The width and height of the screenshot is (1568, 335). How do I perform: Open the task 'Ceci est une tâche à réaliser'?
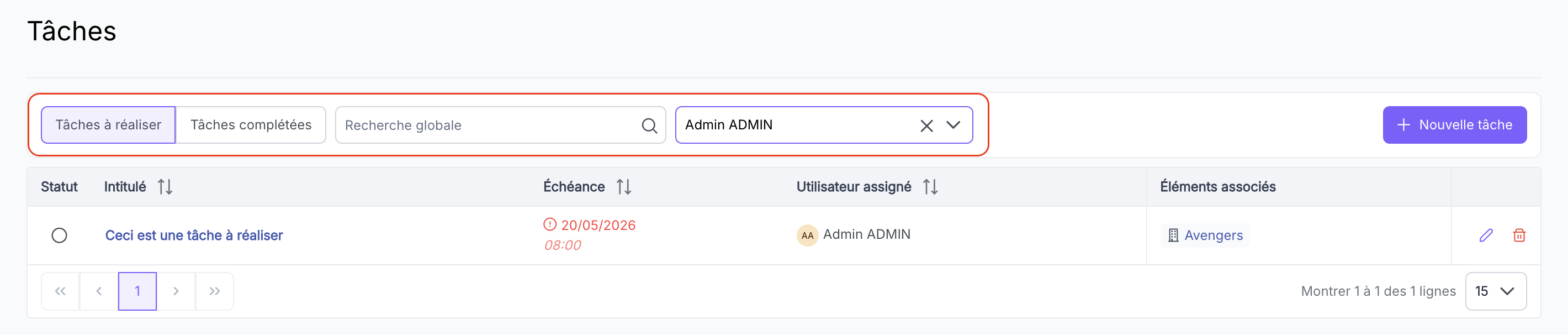(194, 235)
